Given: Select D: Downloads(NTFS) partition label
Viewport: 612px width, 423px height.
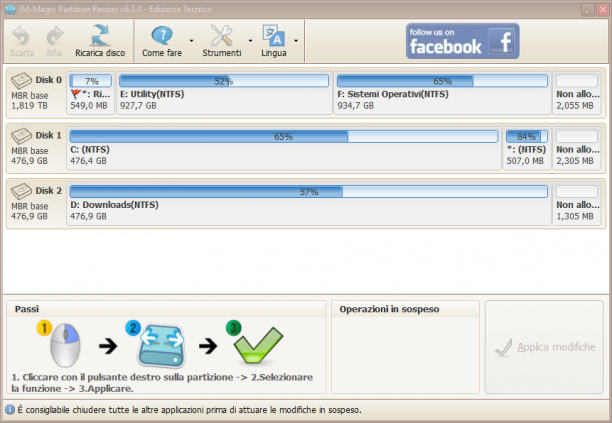Looking at the screenshot, I should tap(114, 205).
